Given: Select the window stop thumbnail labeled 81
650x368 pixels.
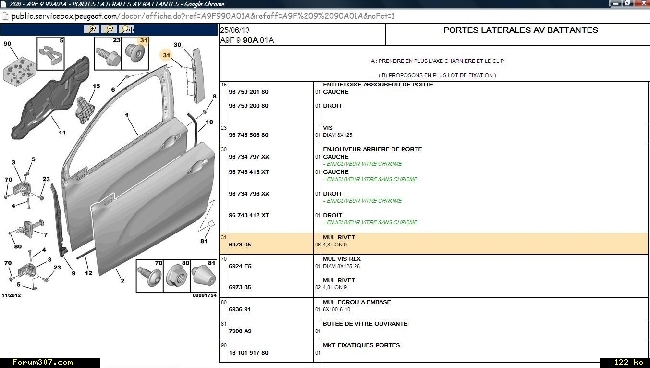Looking at the screenshot, I should 204,276.
